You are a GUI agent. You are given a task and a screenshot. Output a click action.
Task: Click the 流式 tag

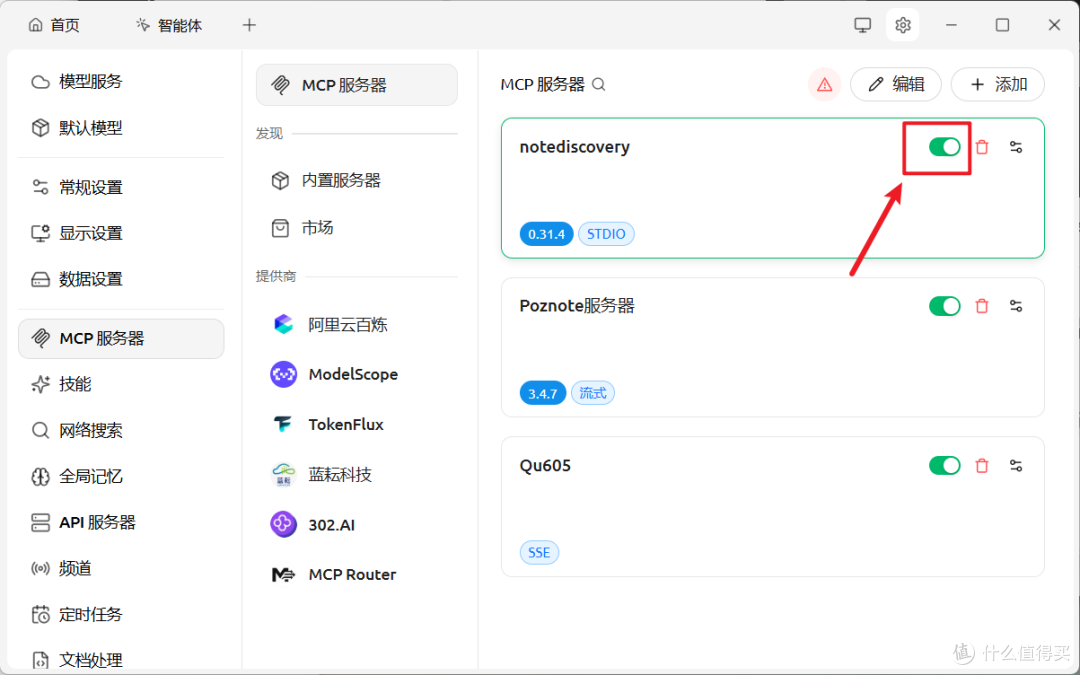592,393
